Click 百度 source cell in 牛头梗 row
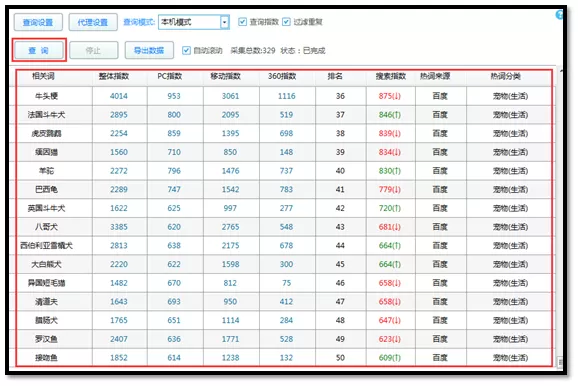The height and width of the screenshot is (386, 578). tap(440, 96)
